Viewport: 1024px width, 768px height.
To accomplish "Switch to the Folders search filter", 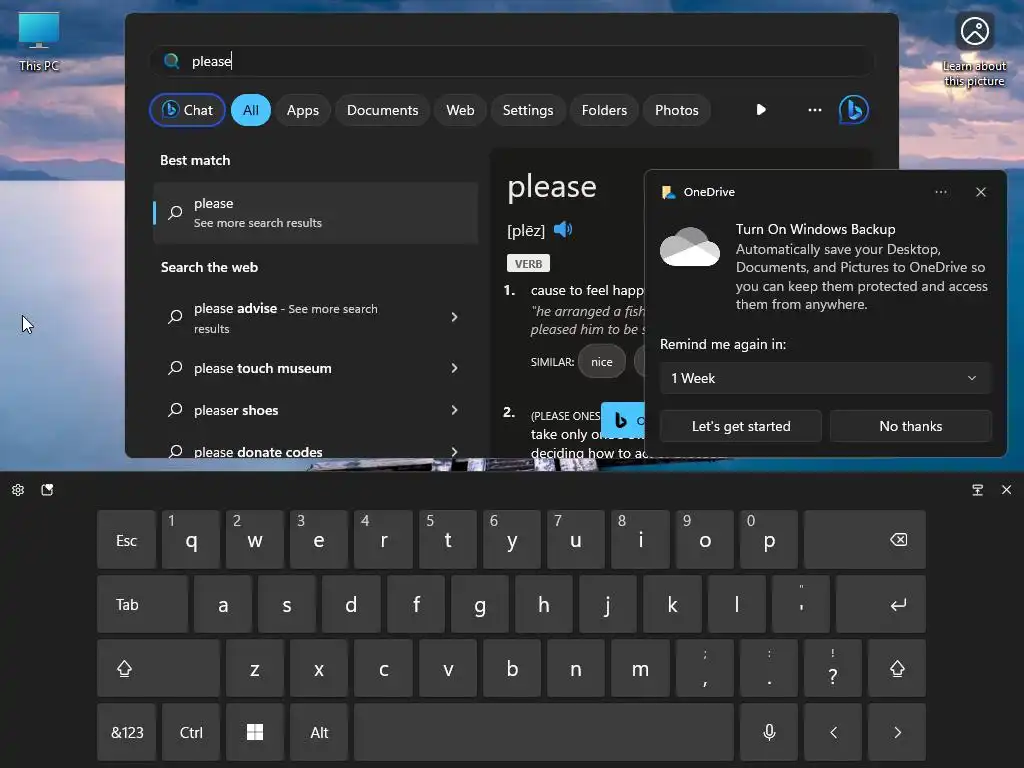I will point(605,110).
